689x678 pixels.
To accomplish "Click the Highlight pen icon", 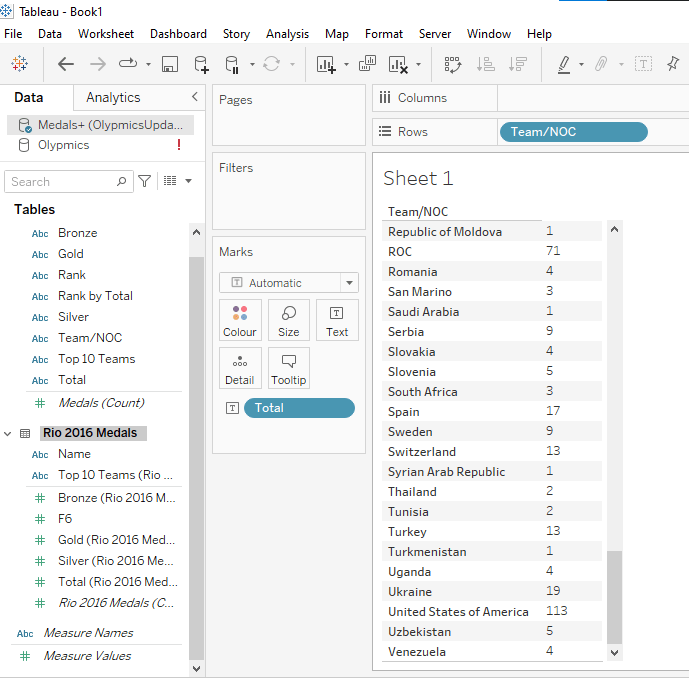I will point(564,64).
